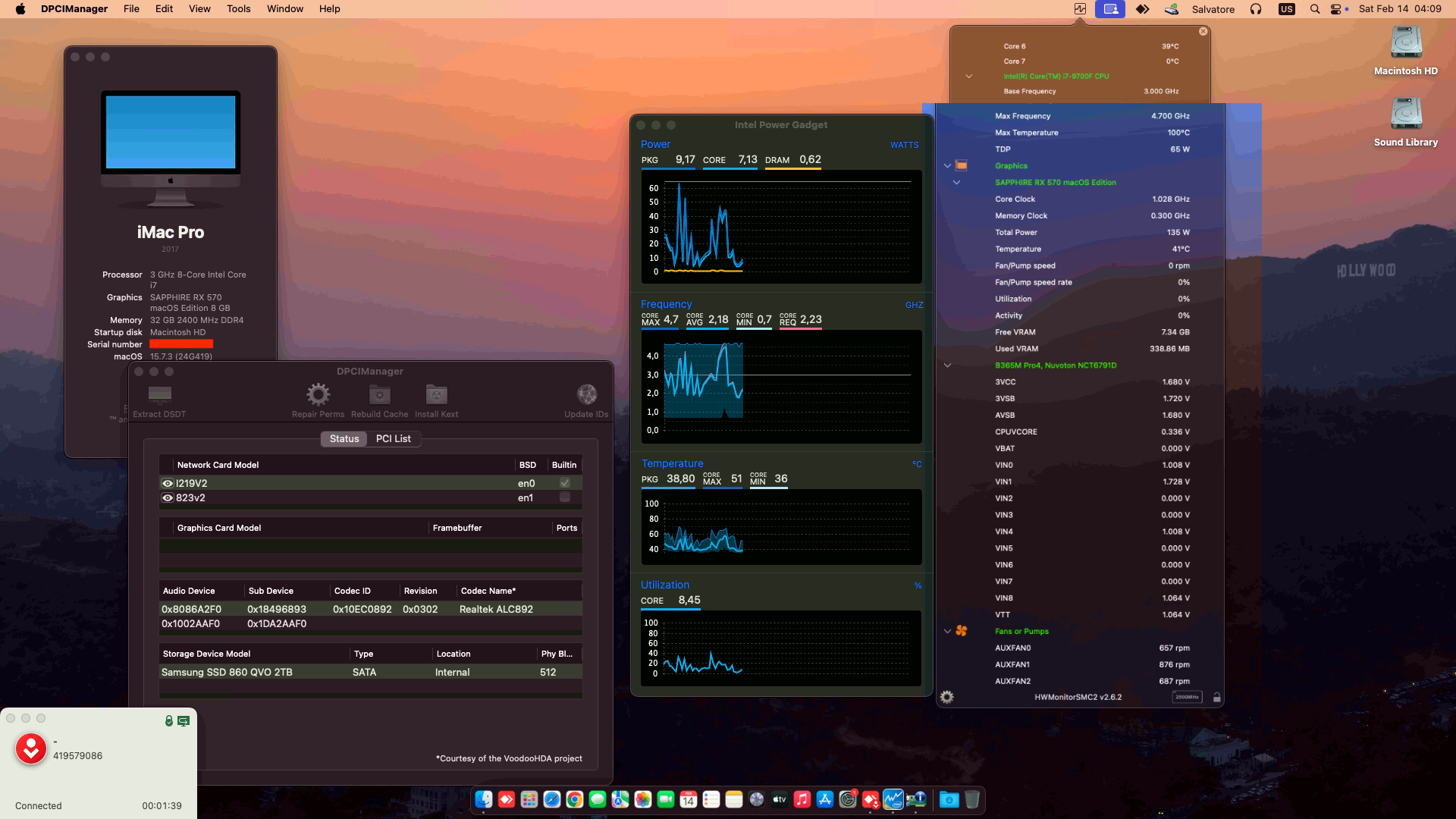Open Trash from the Dock
Screen dimensions: 1456x819
[x=972, y=799]
